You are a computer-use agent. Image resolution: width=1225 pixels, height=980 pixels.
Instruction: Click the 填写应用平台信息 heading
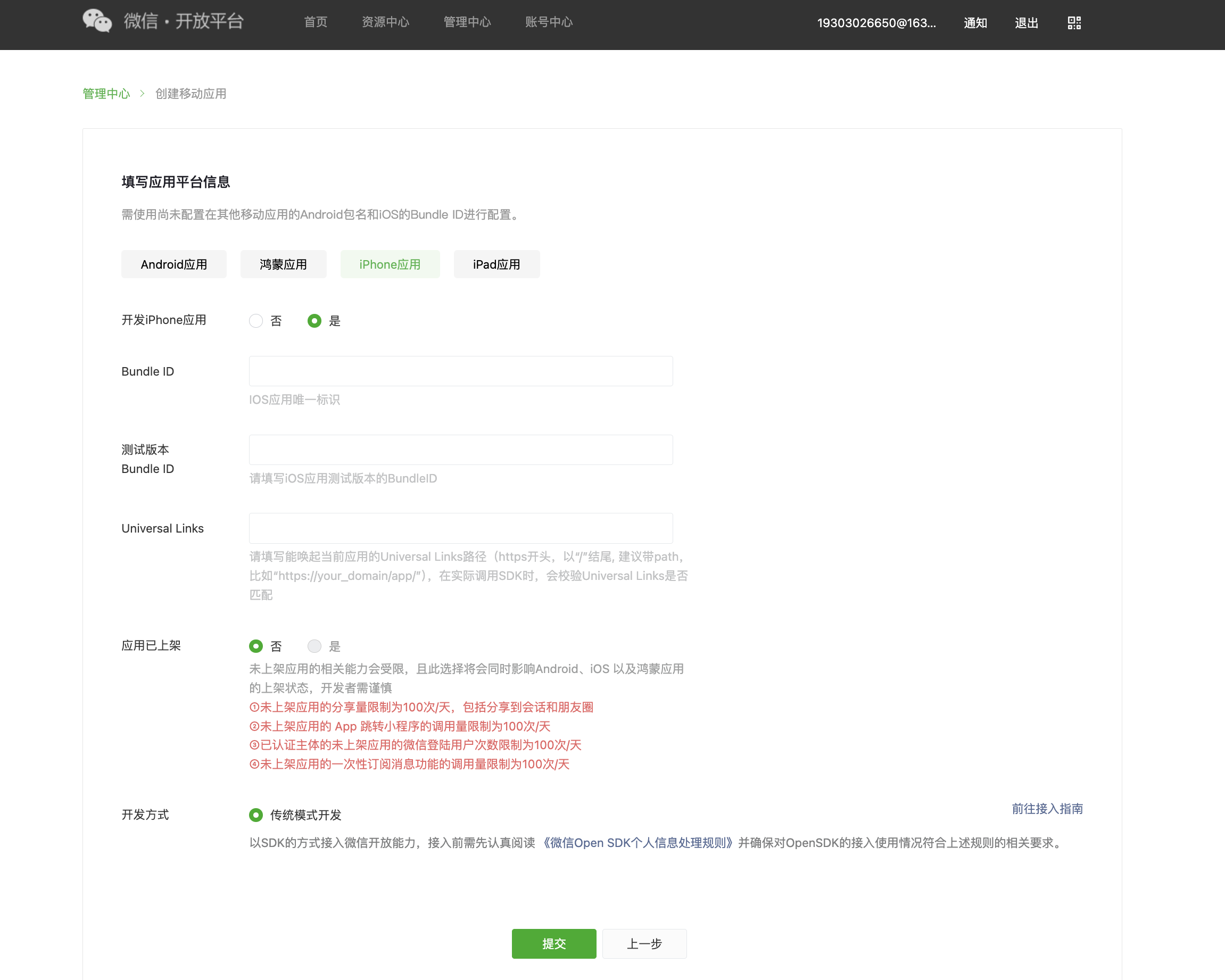coord(176,182)
